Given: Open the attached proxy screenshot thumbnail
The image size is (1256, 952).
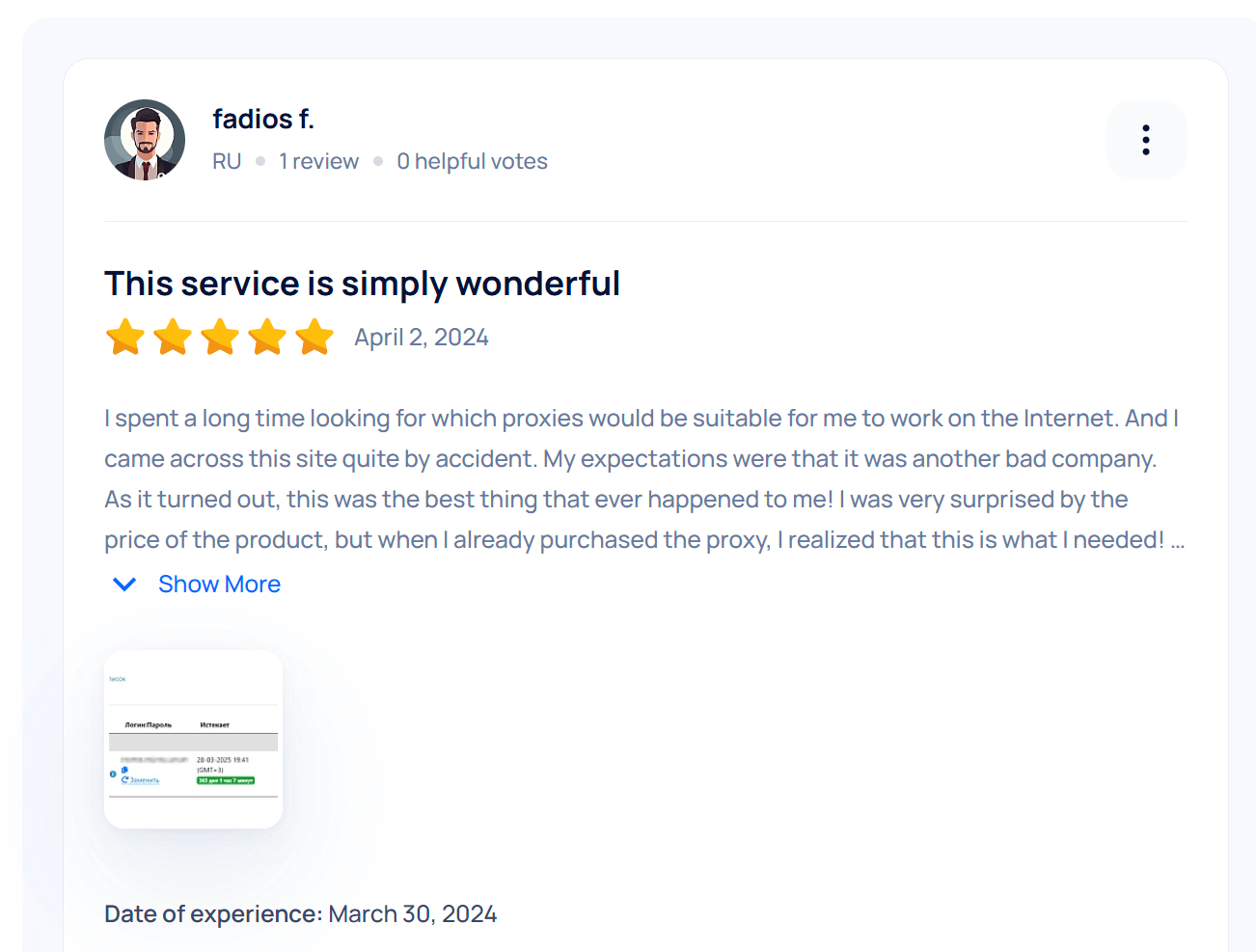Looking at the screenshot, I should pyautogui.click(x=193, y=739).
